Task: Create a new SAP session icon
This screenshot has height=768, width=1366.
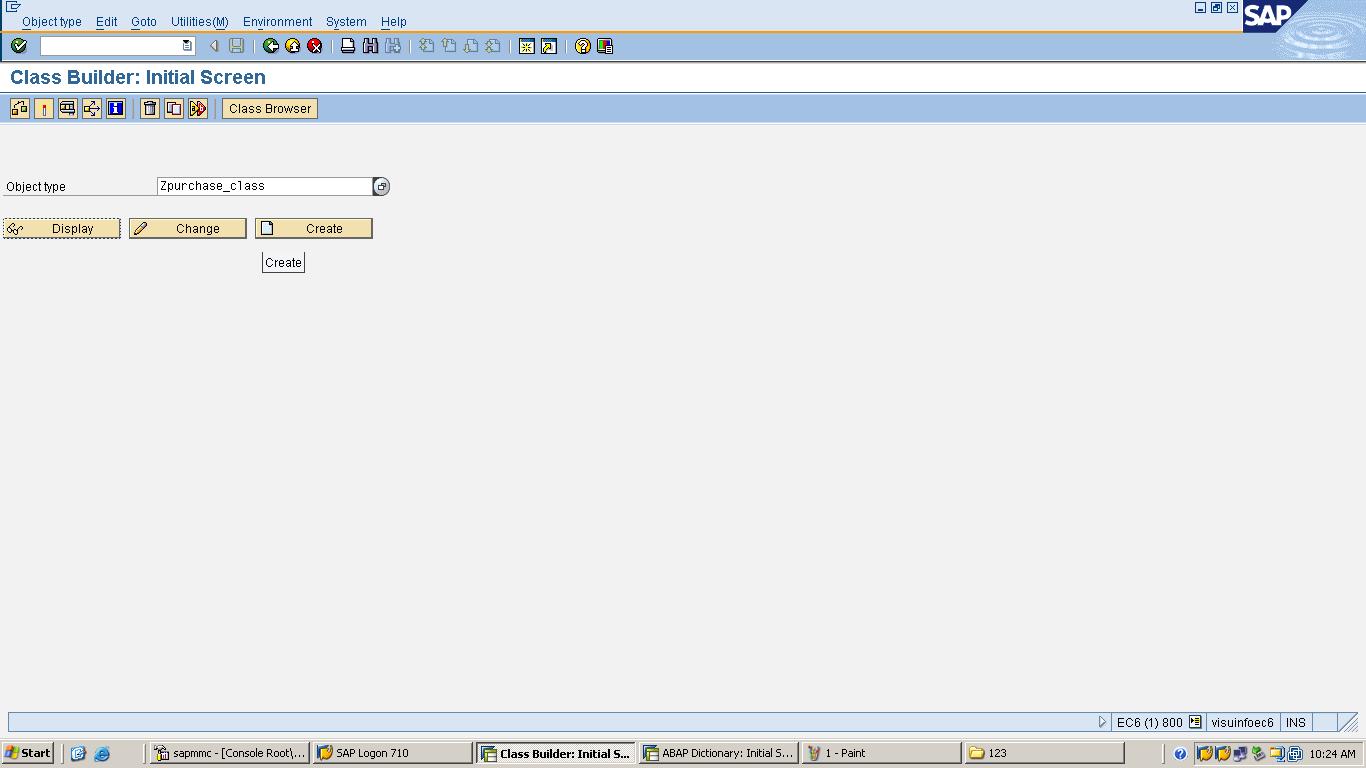Action: click(x=525, y=45)
